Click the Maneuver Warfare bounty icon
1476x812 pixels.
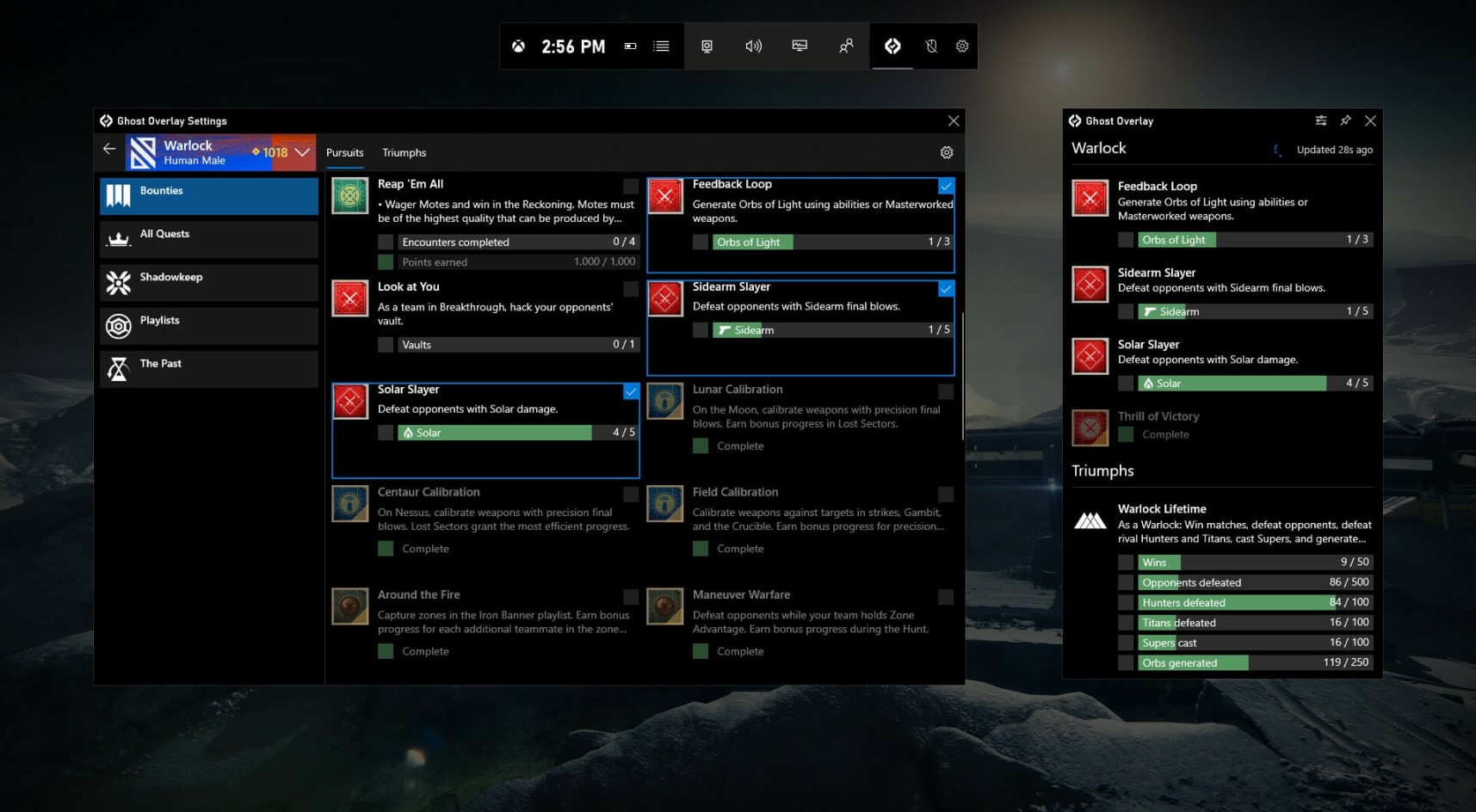coord(665,606)
